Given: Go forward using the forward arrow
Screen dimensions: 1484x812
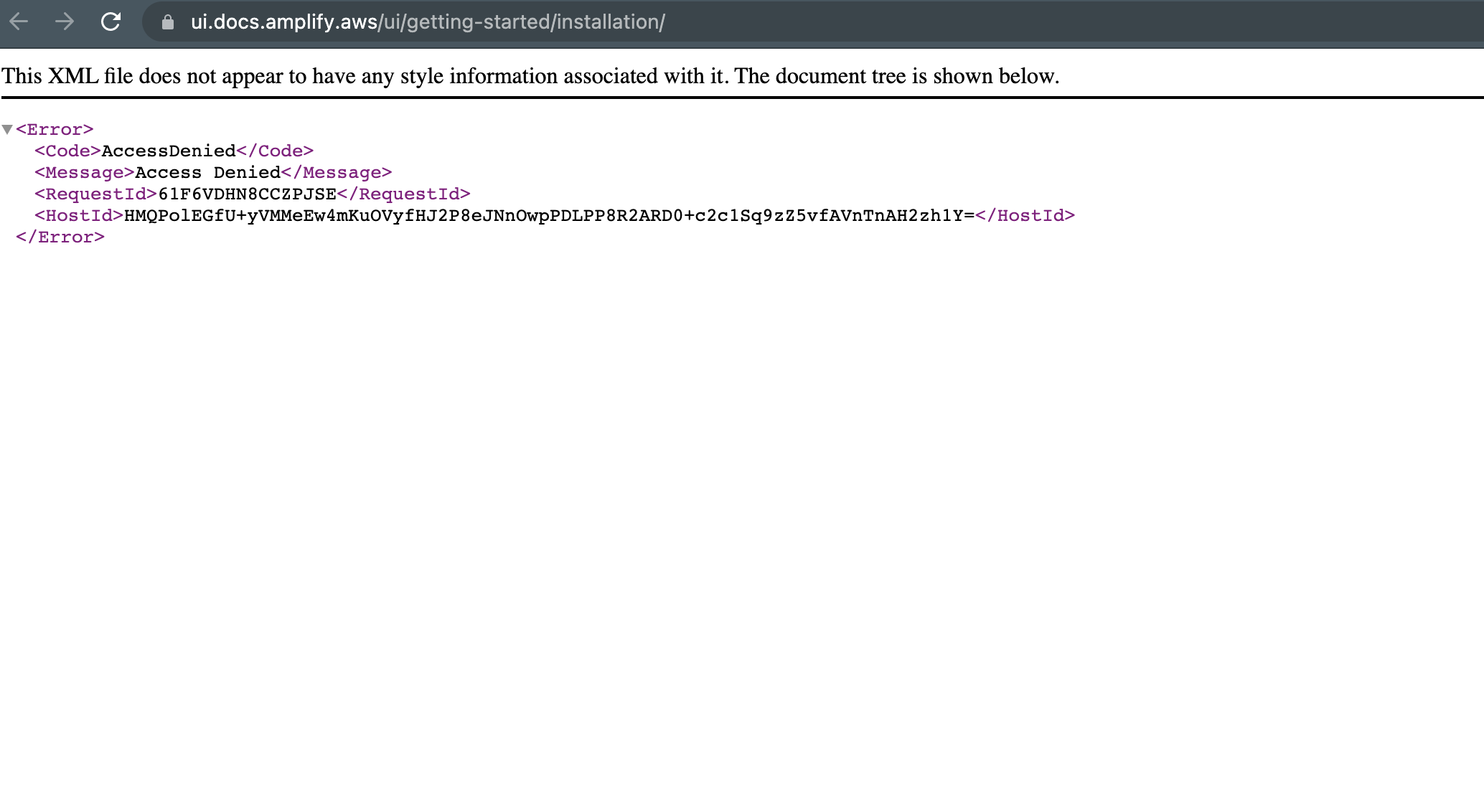Looking at the screenshot, I should point(65,22).
